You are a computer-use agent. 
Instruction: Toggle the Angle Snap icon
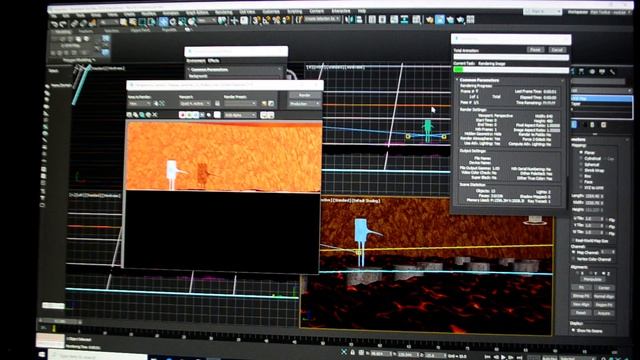click(267, 20)
